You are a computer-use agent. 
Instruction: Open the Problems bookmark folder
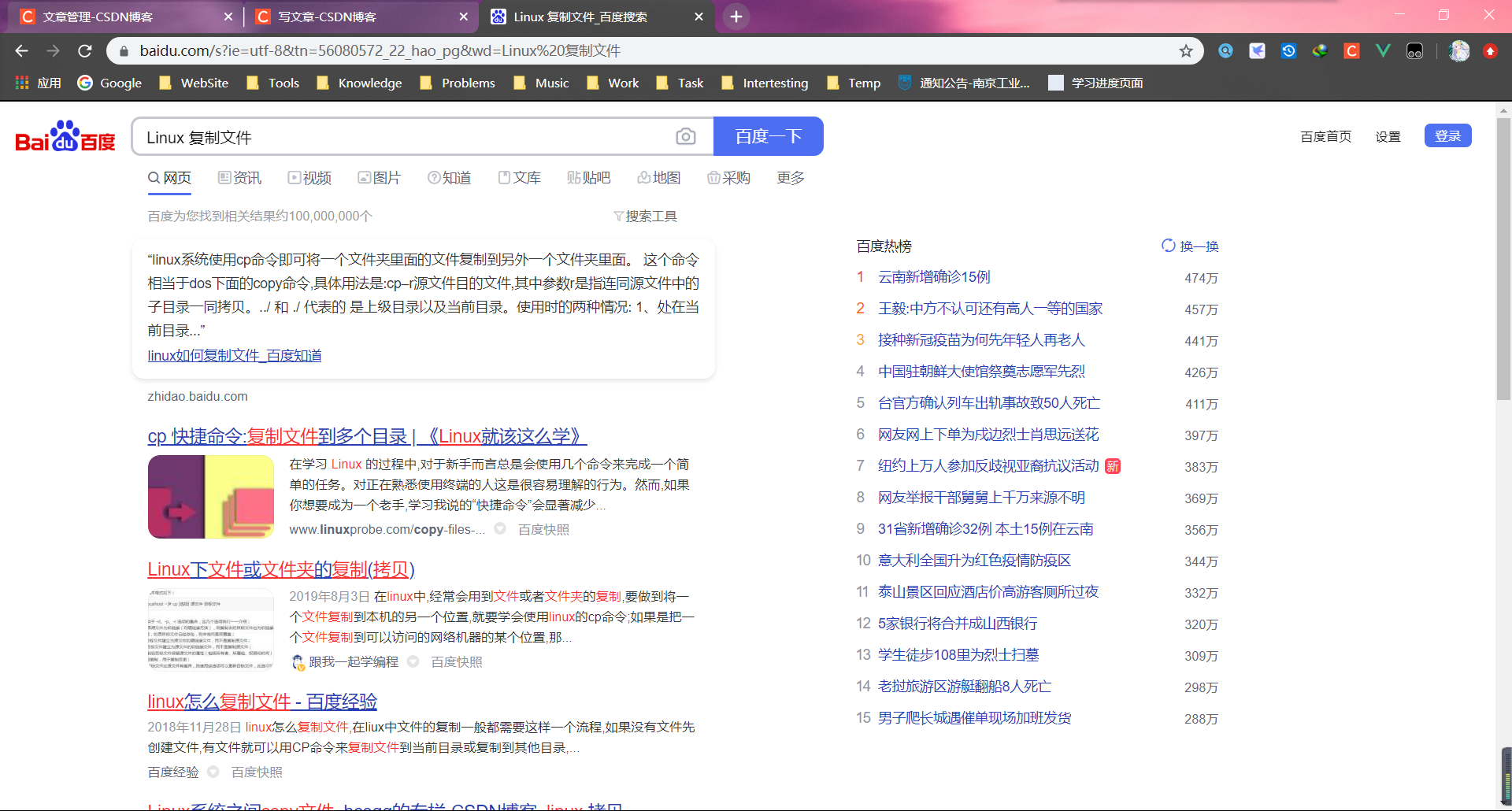458,83
